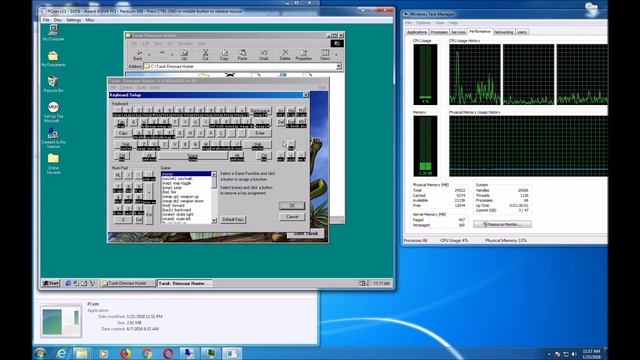This screenshot has width=640, height=360.
Task: Open the MSN setup desktop icon
Action: tap(53, 111)
